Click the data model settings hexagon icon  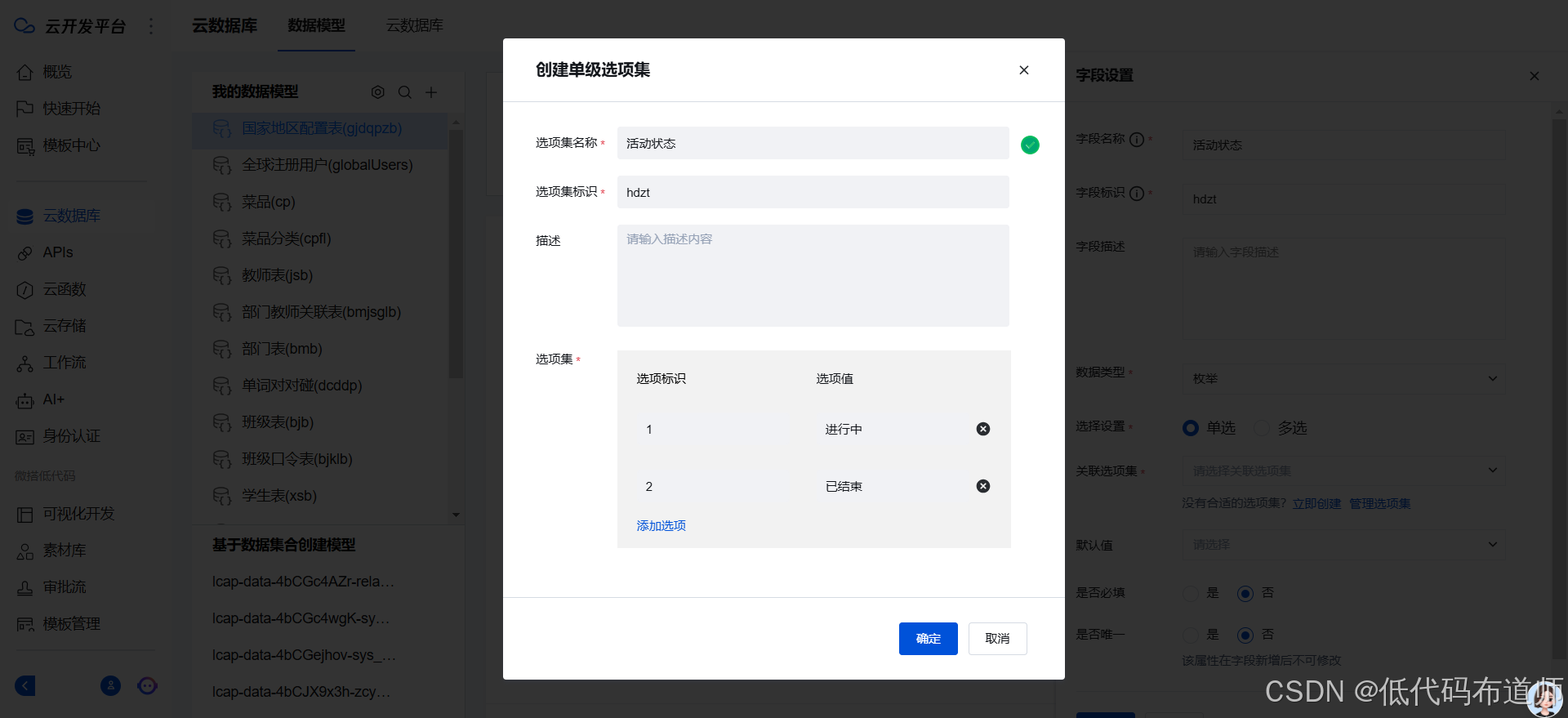click(x=377, y=92)
